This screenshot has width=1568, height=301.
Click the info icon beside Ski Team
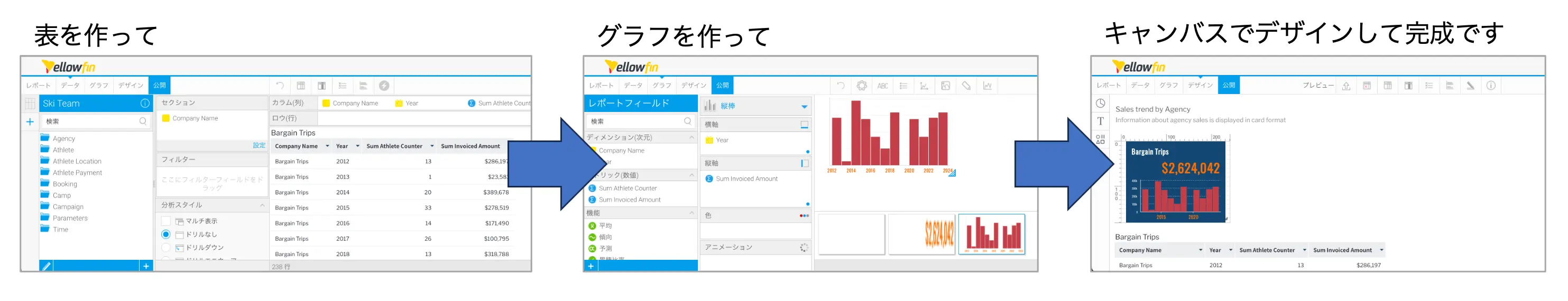(x=145, y=104)
